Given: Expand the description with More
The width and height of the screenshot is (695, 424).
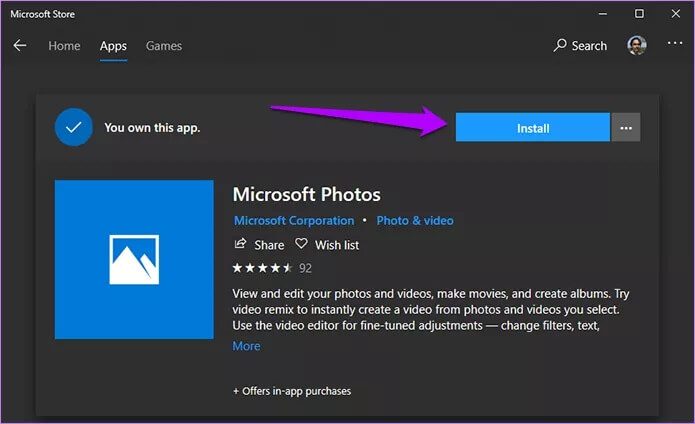Looking at the screenshot, I should pyautogui.click(x=246, y=346).
